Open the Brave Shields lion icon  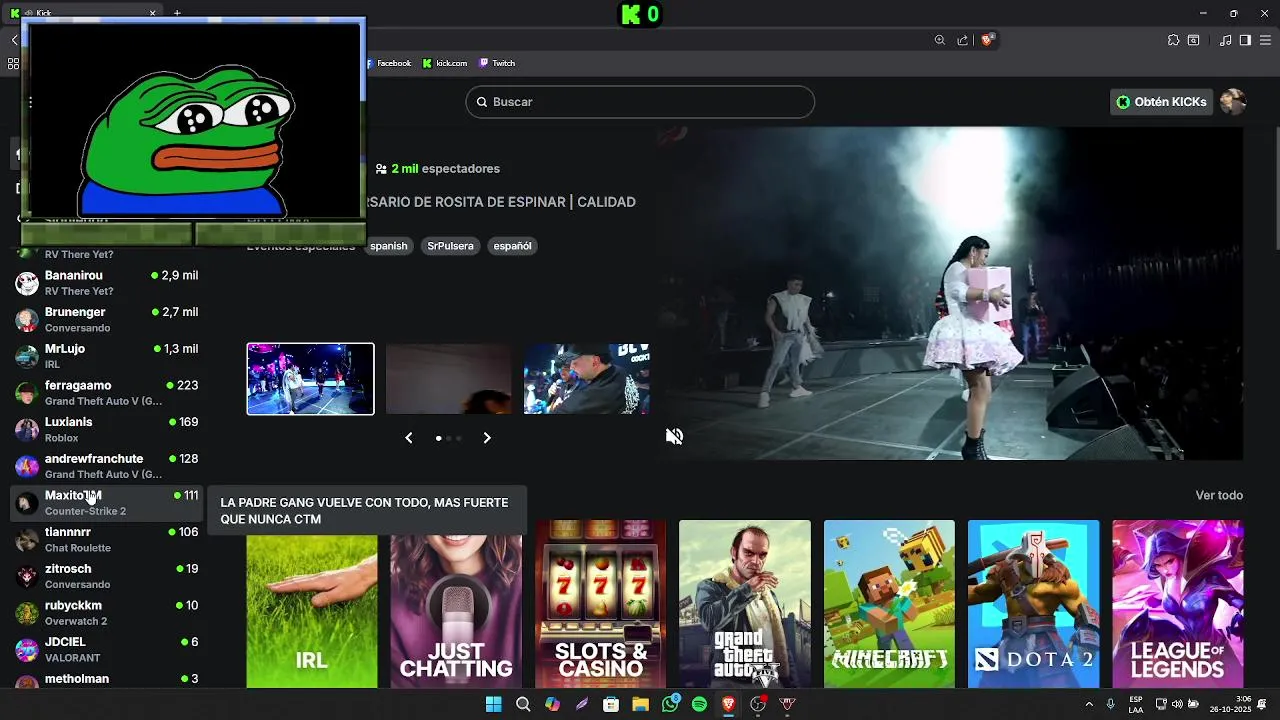pyautogui.click(x=987, y=40)
